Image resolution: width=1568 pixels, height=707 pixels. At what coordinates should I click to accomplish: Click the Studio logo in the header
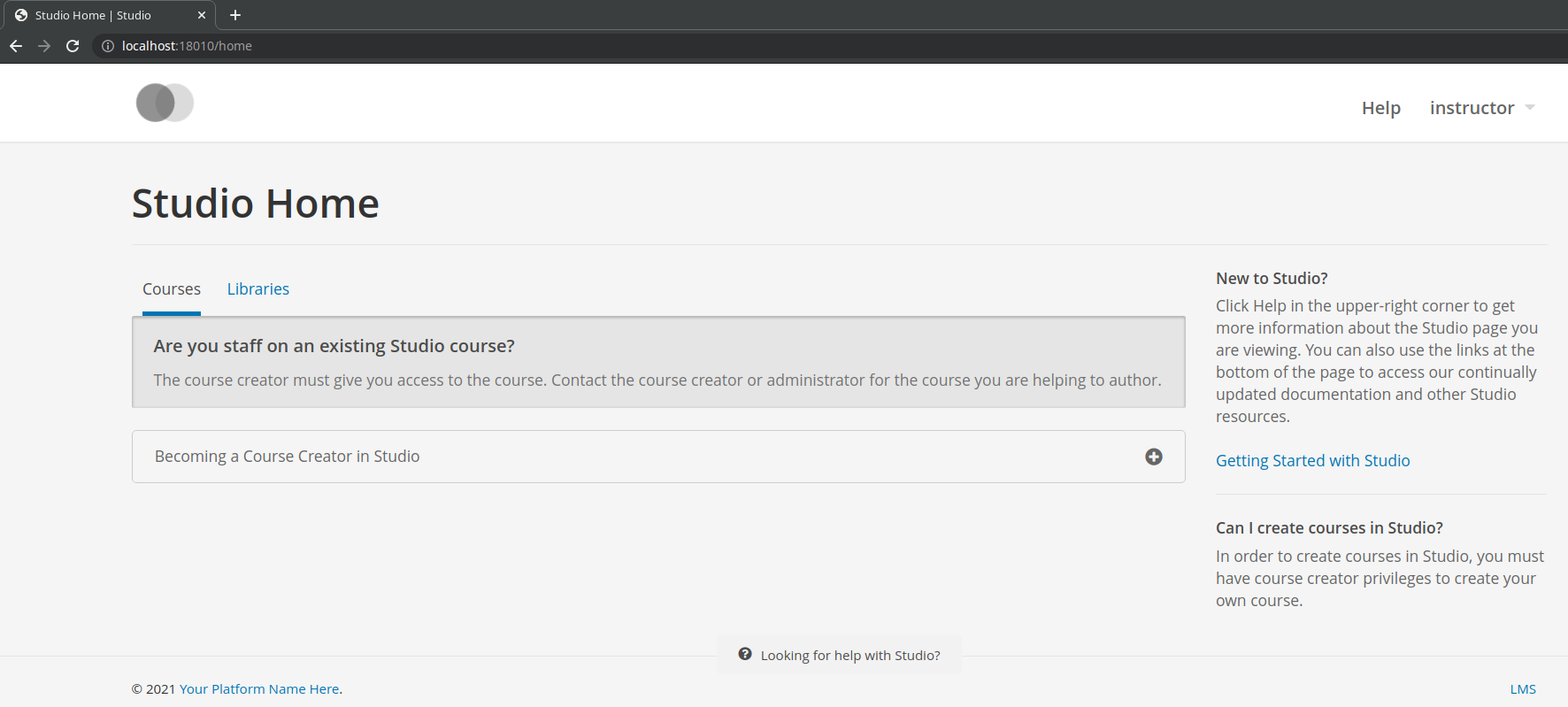pyautogui.click(x=165, y=103)
